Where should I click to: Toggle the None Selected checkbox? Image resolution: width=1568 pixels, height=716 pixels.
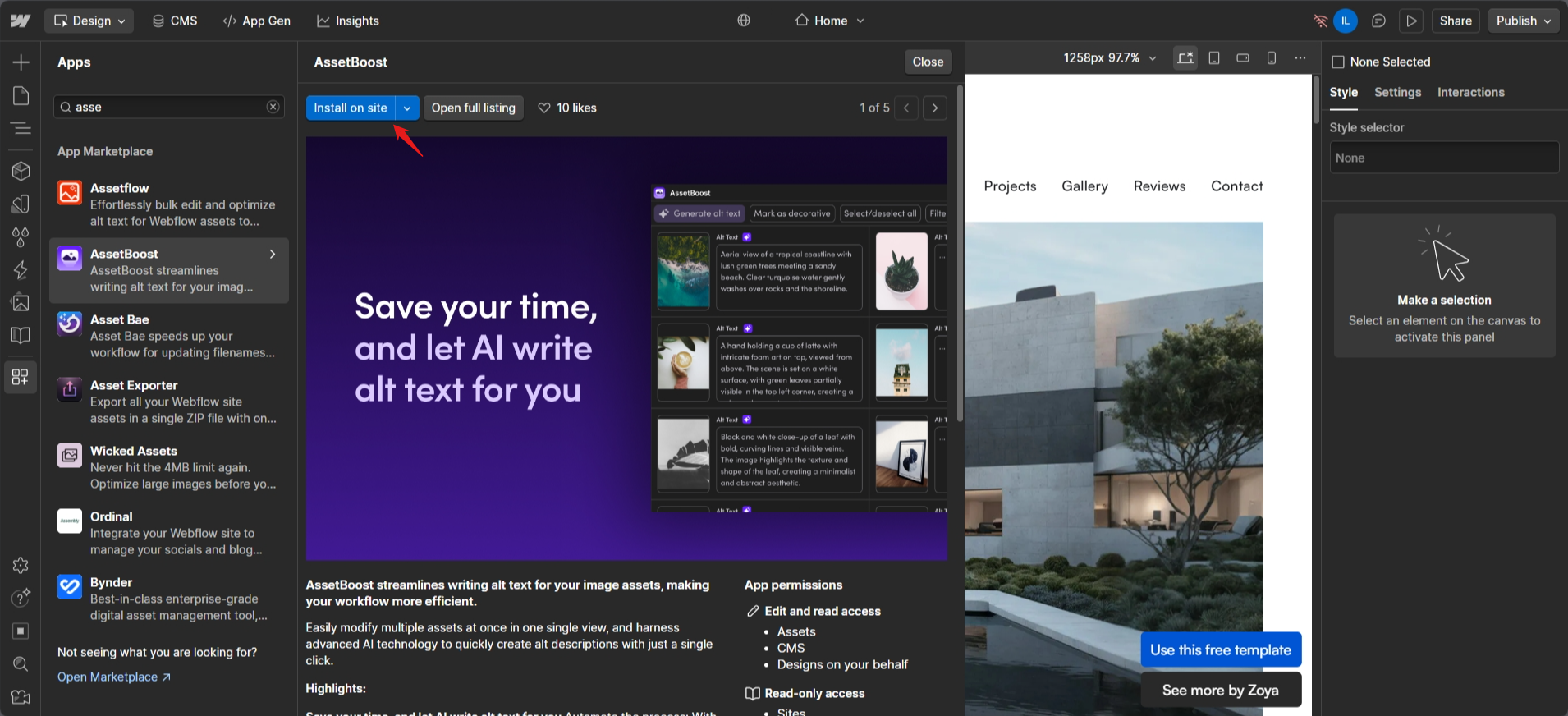1338,62
